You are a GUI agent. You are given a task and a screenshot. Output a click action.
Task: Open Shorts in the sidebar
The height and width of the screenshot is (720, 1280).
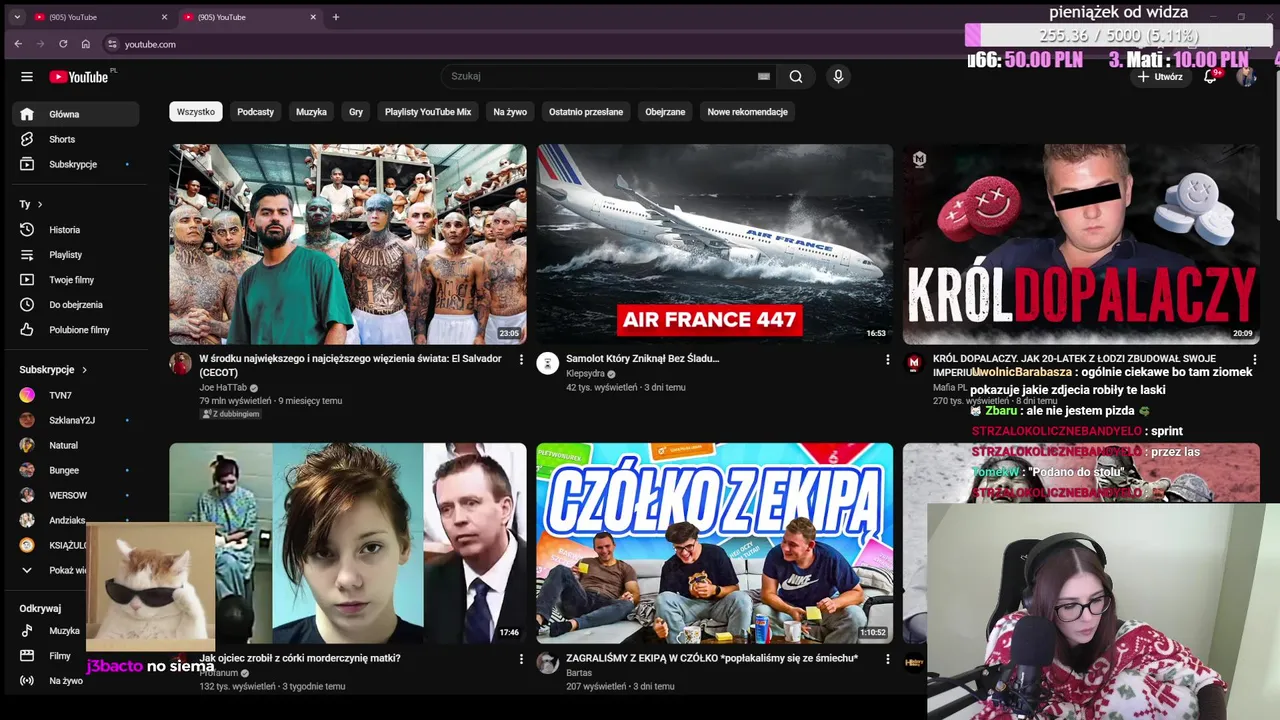point(76,139)
